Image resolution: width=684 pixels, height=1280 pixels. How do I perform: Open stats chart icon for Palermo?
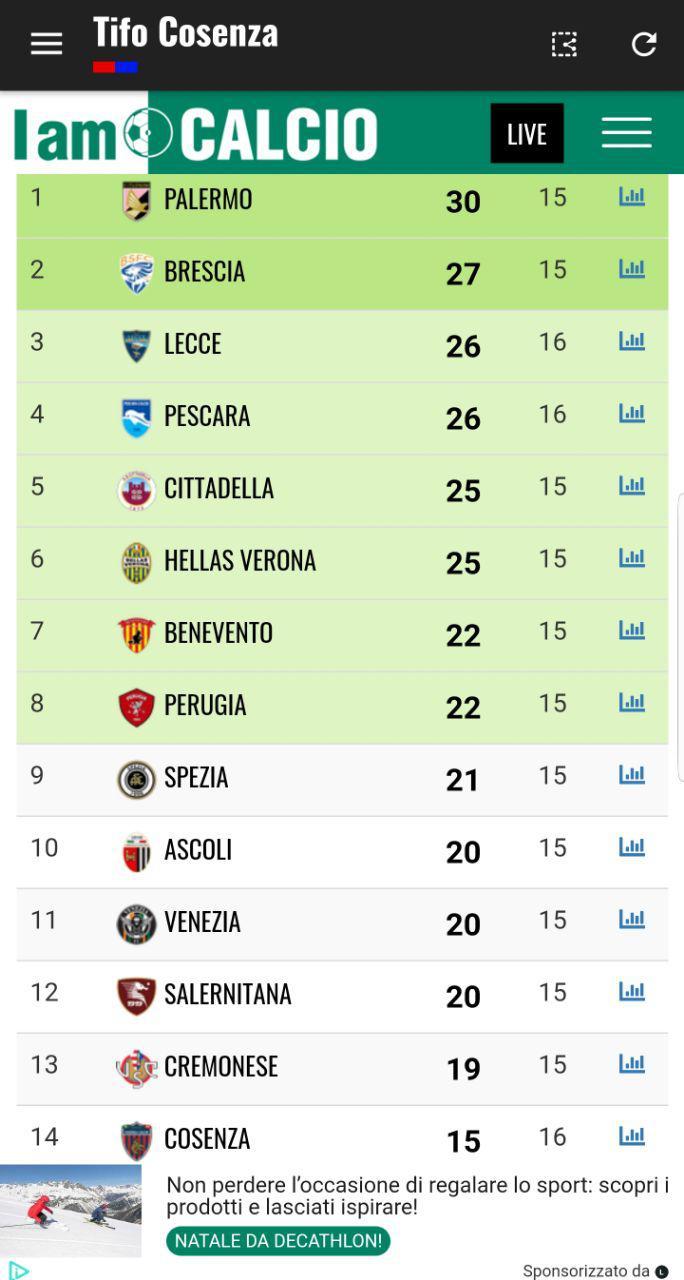[x=632, y=197]
